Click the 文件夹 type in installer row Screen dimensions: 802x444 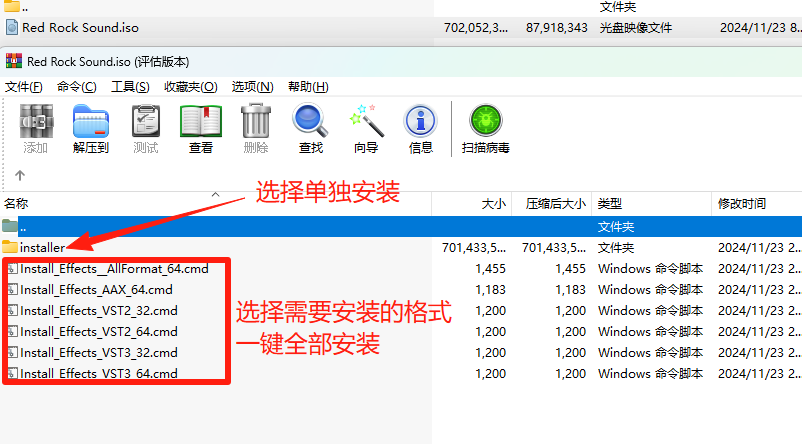(x=616, y=248)
